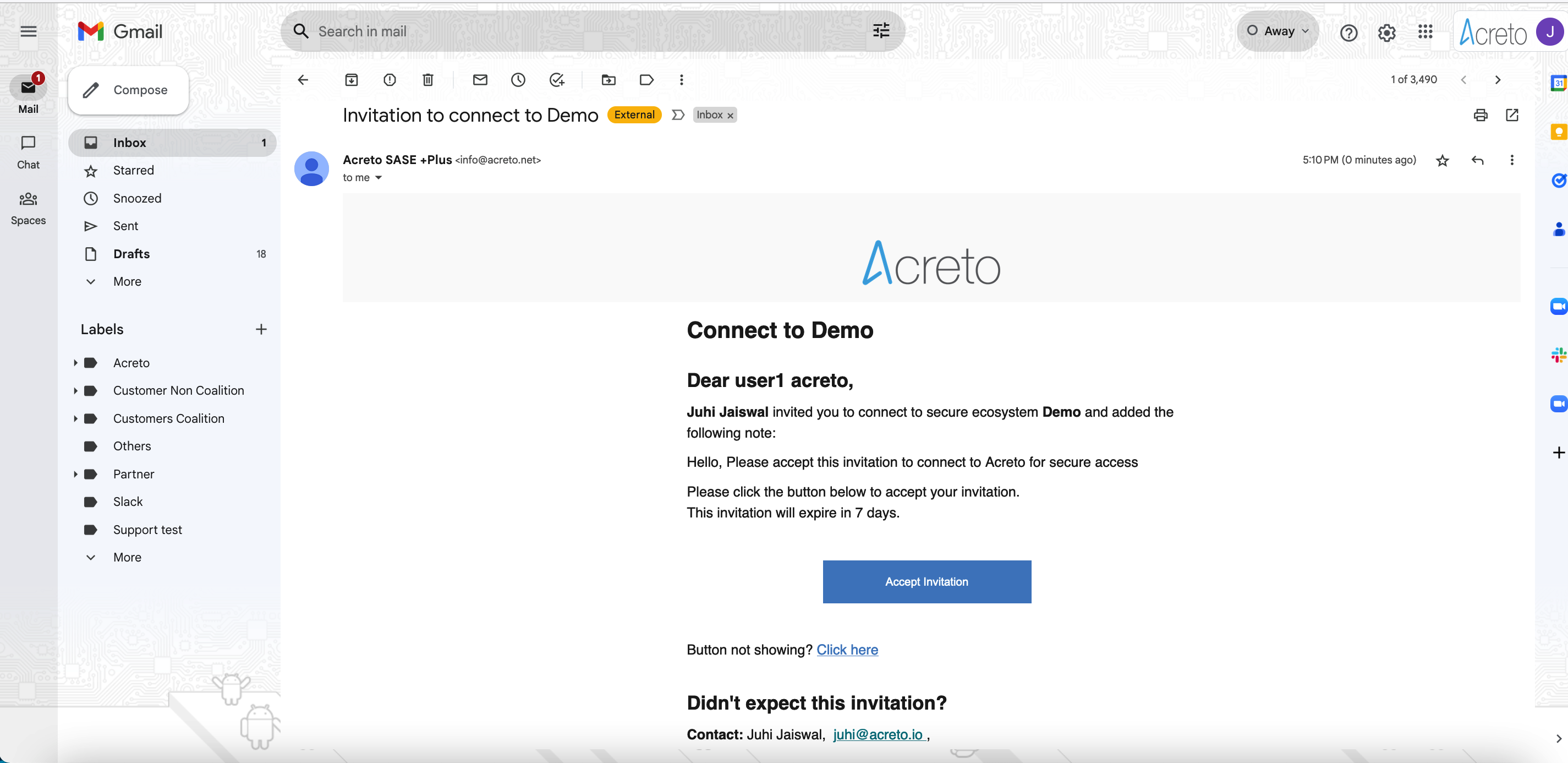Get more add-ons plus icon
This screenshot has height=763, width=1568.
(1558, 453)
